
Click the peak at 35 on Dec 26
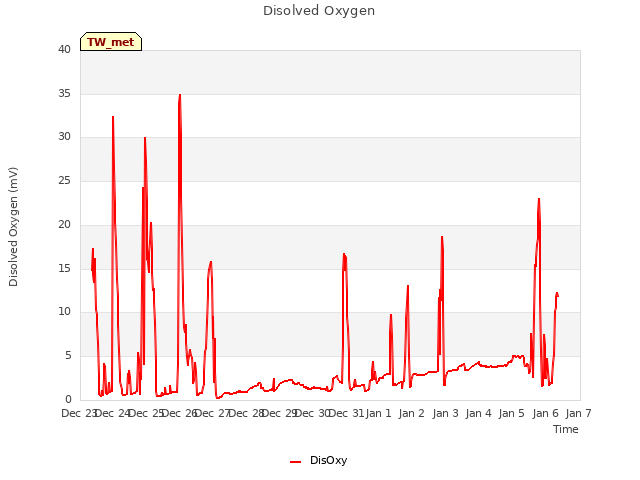point(180,95)
